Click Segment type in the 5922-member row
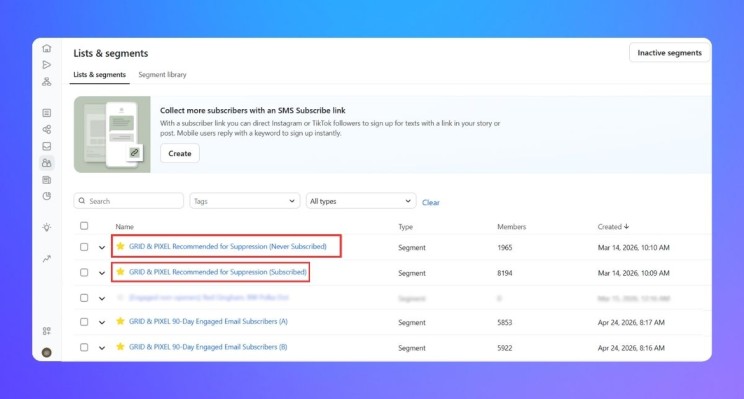Viewport: 744px width, 399px height. 411,348
